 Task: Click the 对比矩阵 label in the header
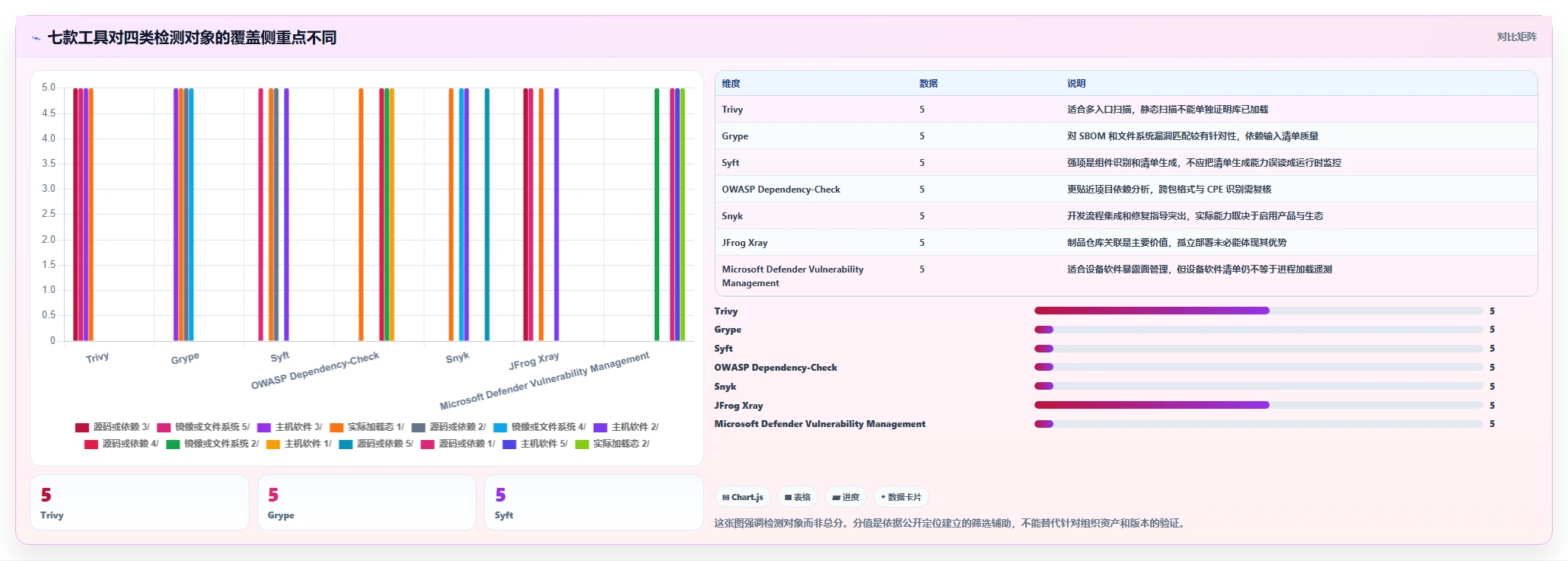[1516, 37]
